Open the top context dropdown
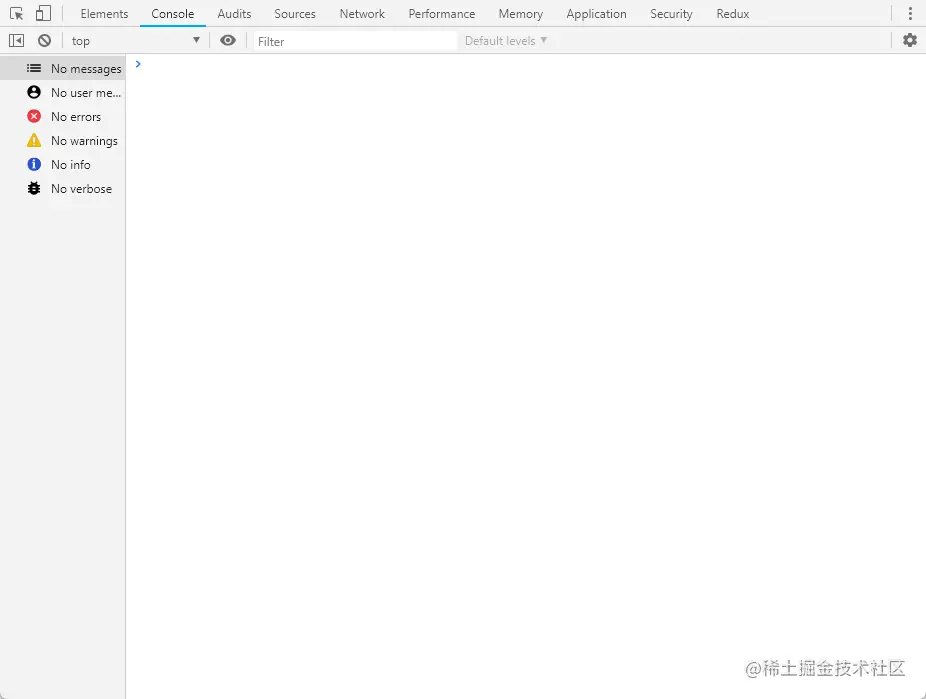 pos(135,41)
